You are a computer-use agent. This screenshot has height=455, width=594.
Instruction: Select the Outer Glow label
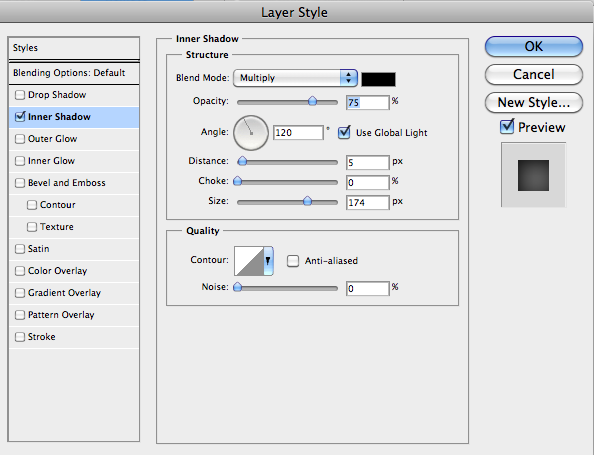[x=53, y=139]
